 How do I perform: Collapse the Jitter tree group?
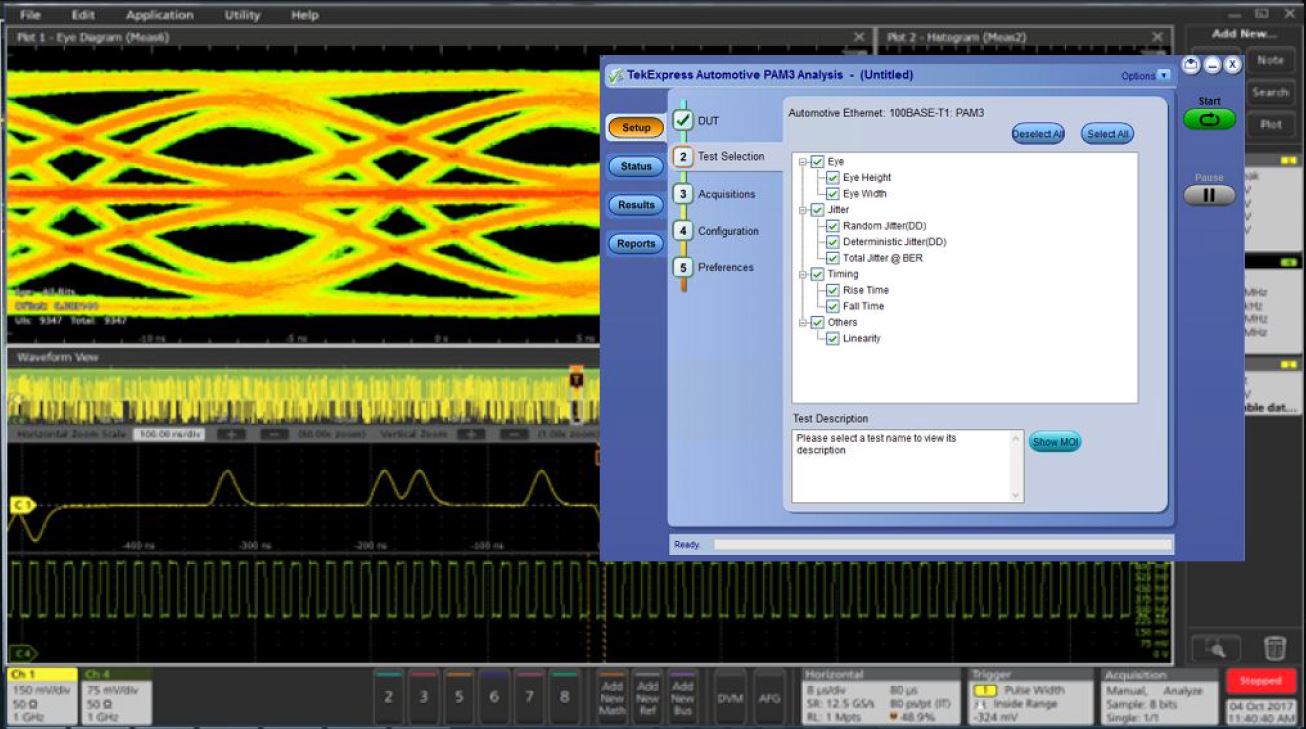click(x=802, y=210)
